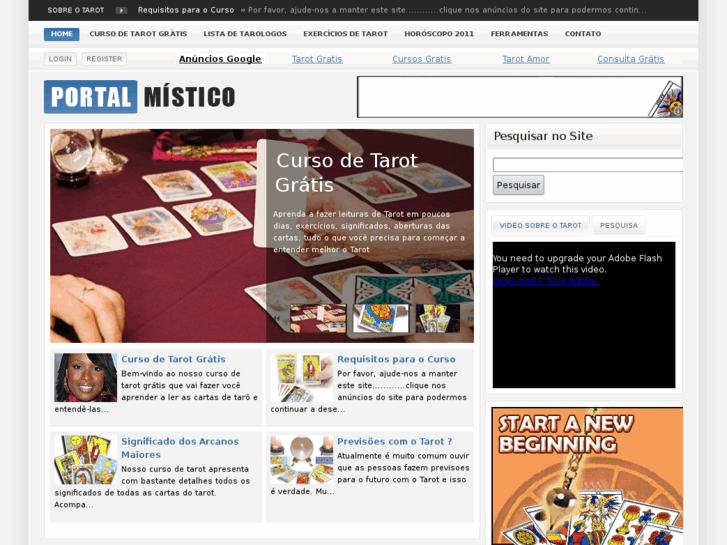Open the Anúncios Google link
The height and width of the screenshot is (545, 727).
click(x=220, y=59)
